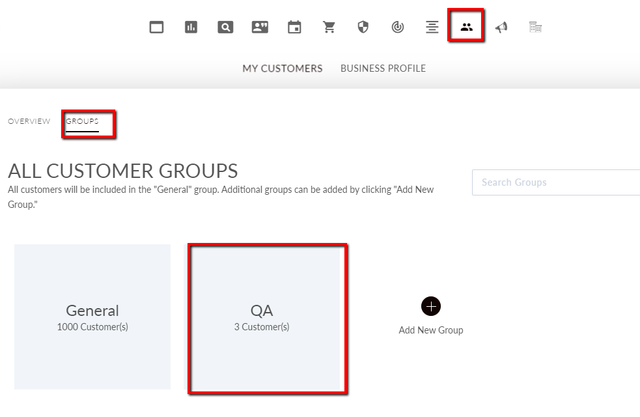The width and height of the screenshot is (640, 417).
Task: Open the radar target icon
Action: pos(398,27)
